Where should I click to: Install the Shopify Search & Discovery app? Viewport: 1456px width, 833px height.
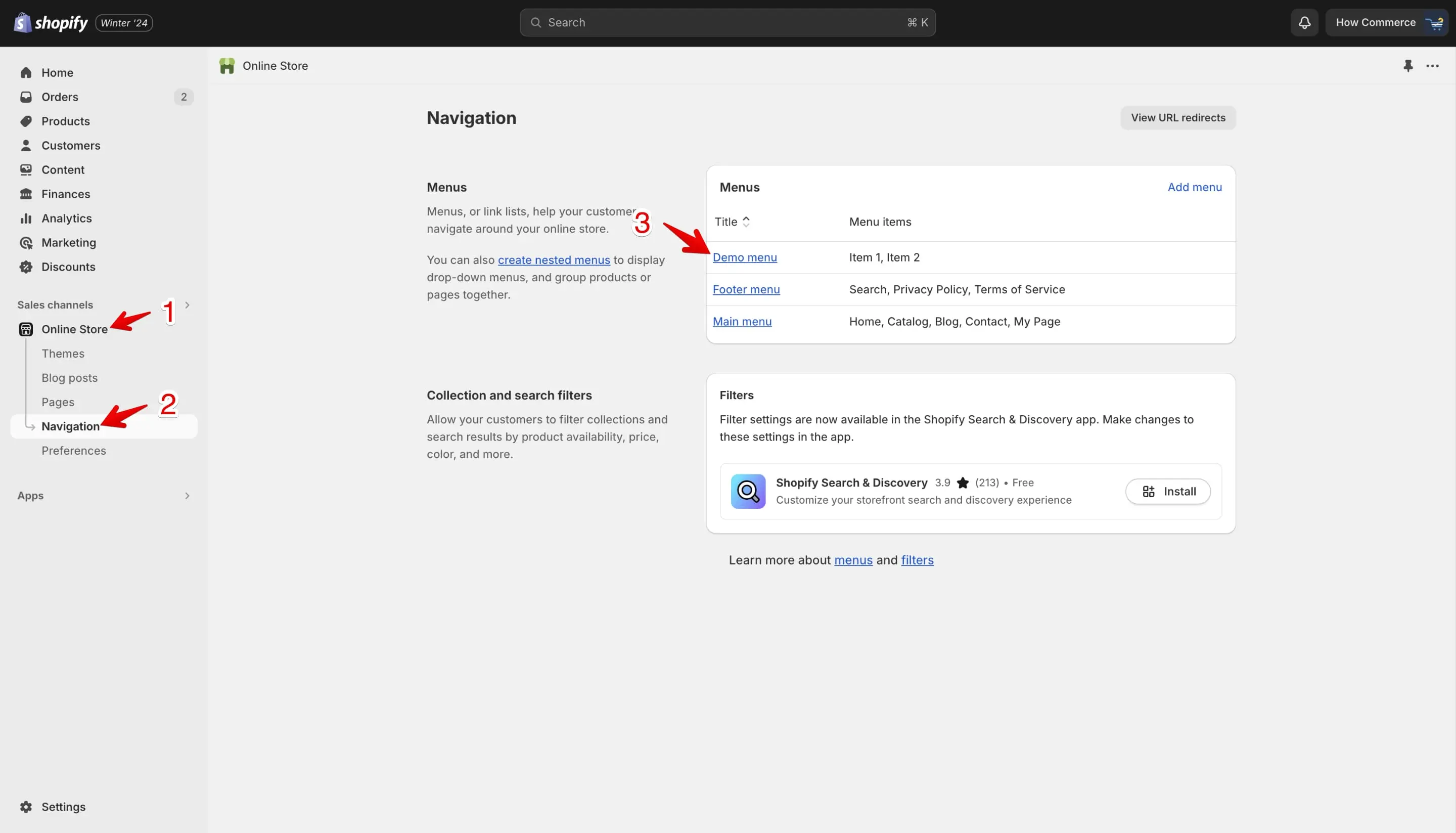point(1168,492)
